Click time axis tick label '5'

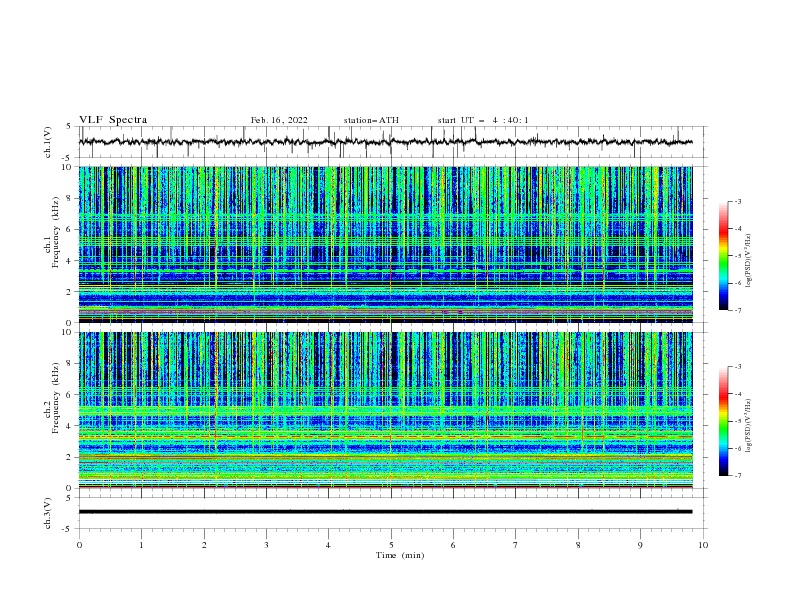[391, 545]
